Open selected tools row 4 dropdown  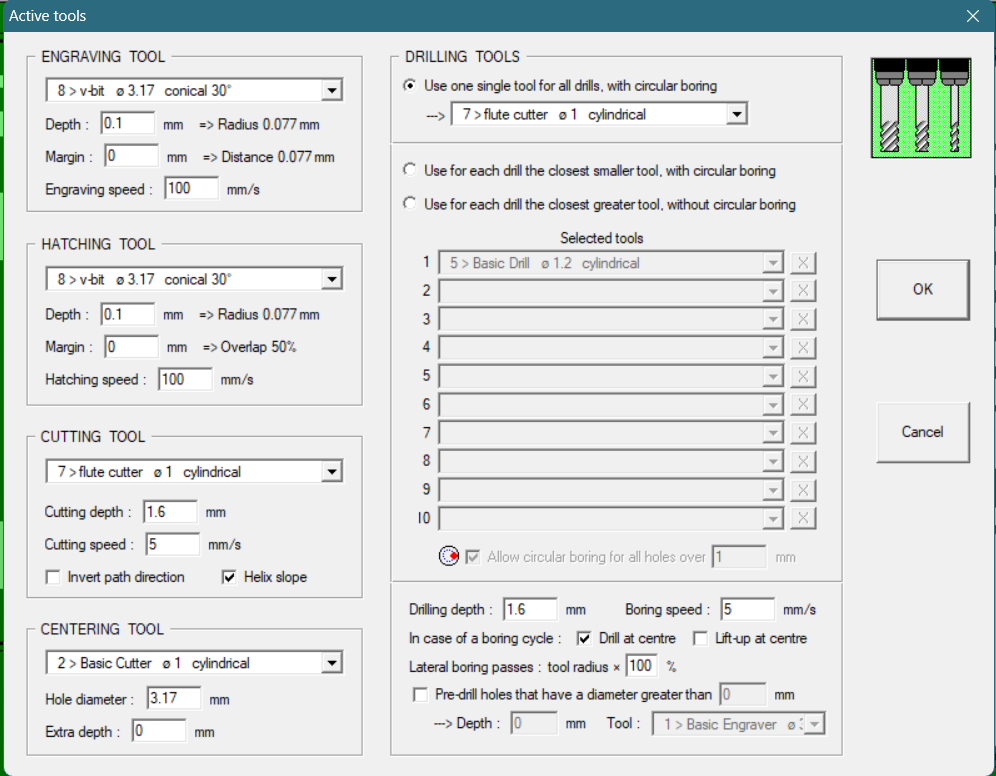(772, 348)
